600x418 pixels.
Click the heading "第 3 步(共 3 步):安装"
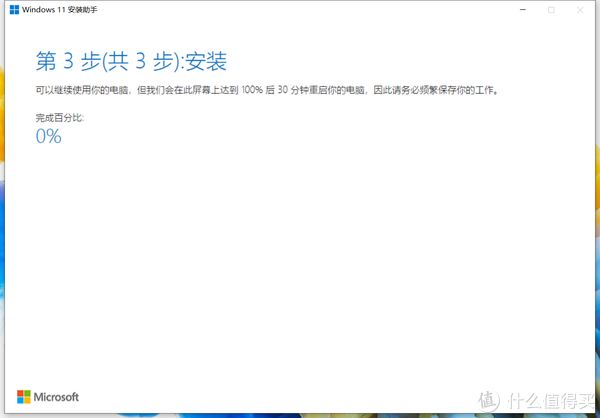[x=131, y=61]
